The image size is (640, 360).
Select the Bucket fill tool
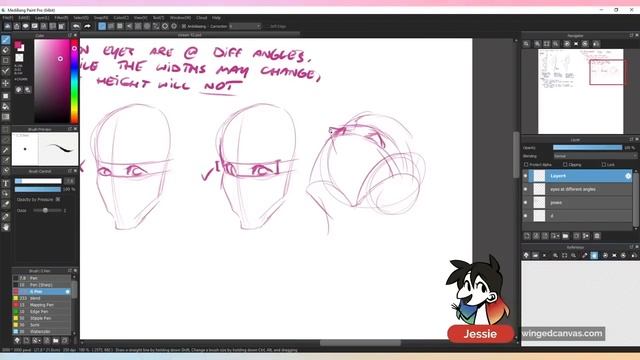[6, 107]
